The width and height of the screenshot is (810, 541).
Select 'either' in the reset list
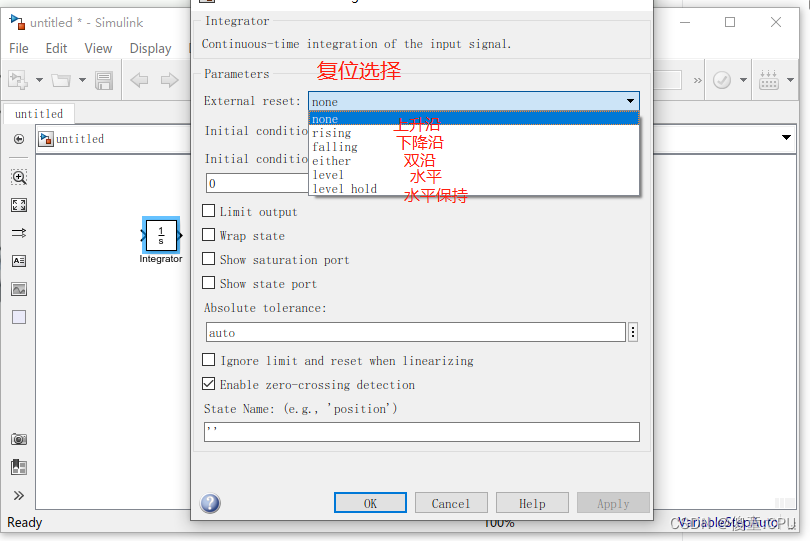click(x=474, y=161)
